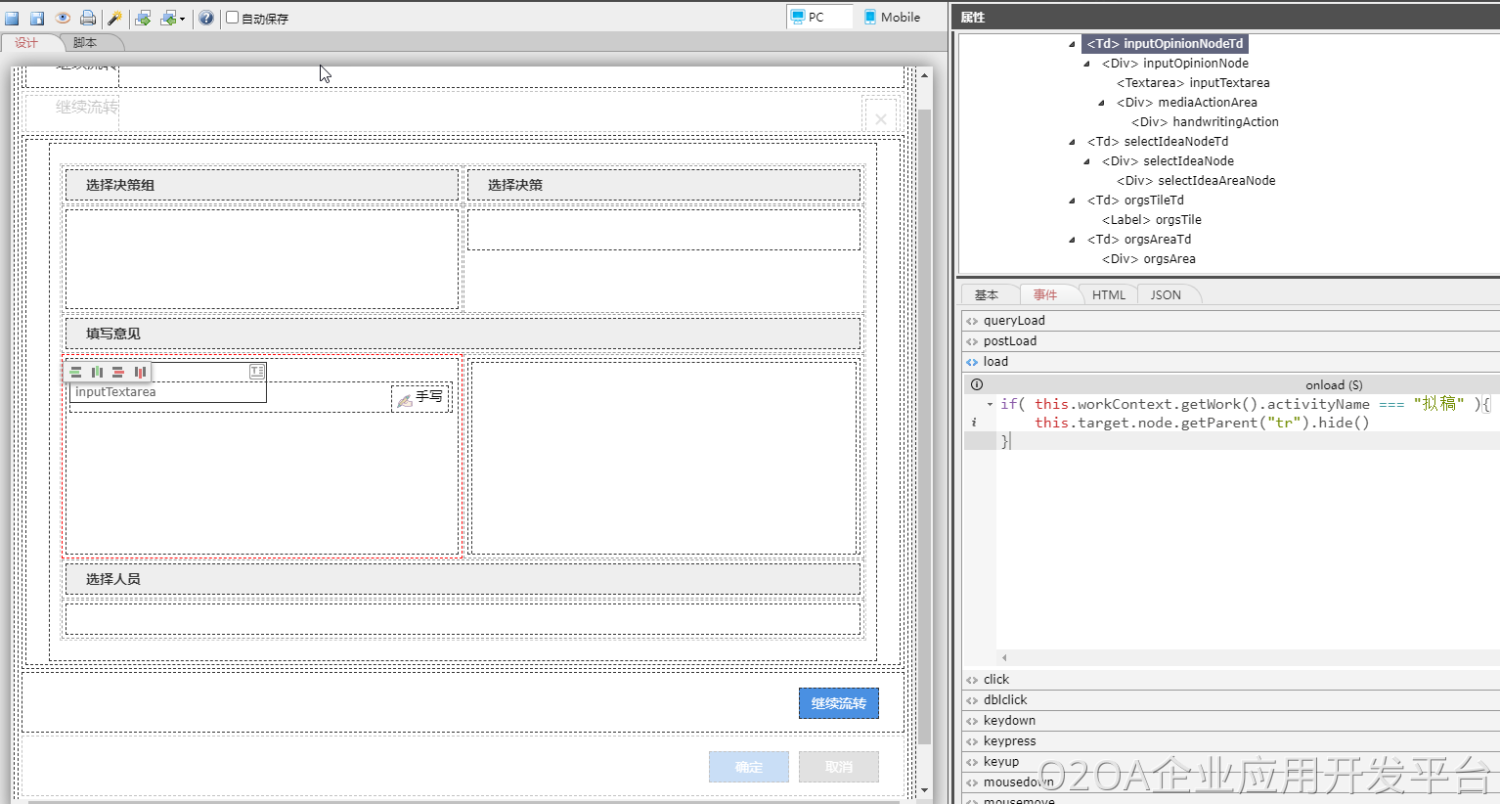Click the eye preview icon in toolbar
Viewport: 1500px width, 804px height.
coord(62,18)
